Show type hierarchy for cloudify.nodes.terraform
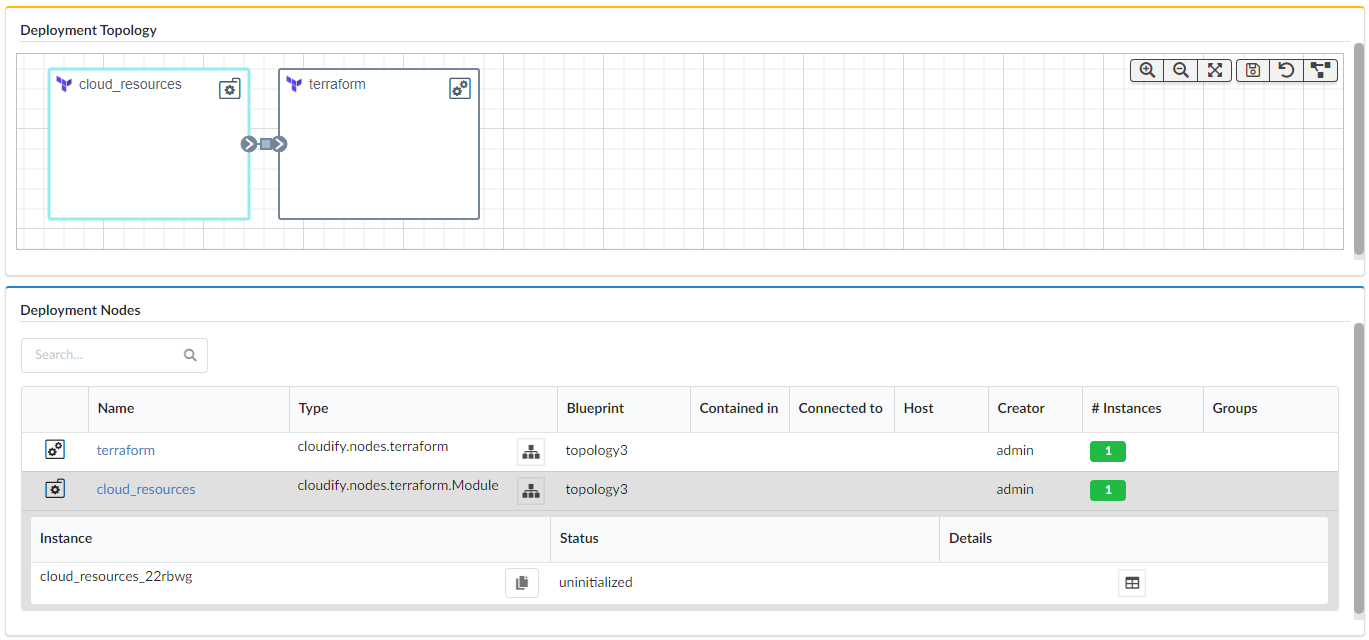Viewport: 1369px width, 640px height. (531, 452)
